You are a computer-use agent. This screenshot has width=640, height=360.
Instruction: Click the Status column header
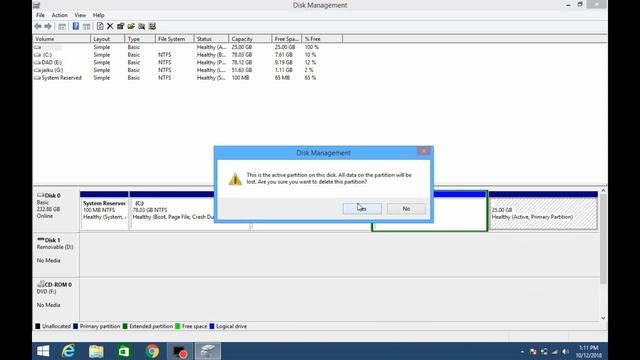click(211, 39)
